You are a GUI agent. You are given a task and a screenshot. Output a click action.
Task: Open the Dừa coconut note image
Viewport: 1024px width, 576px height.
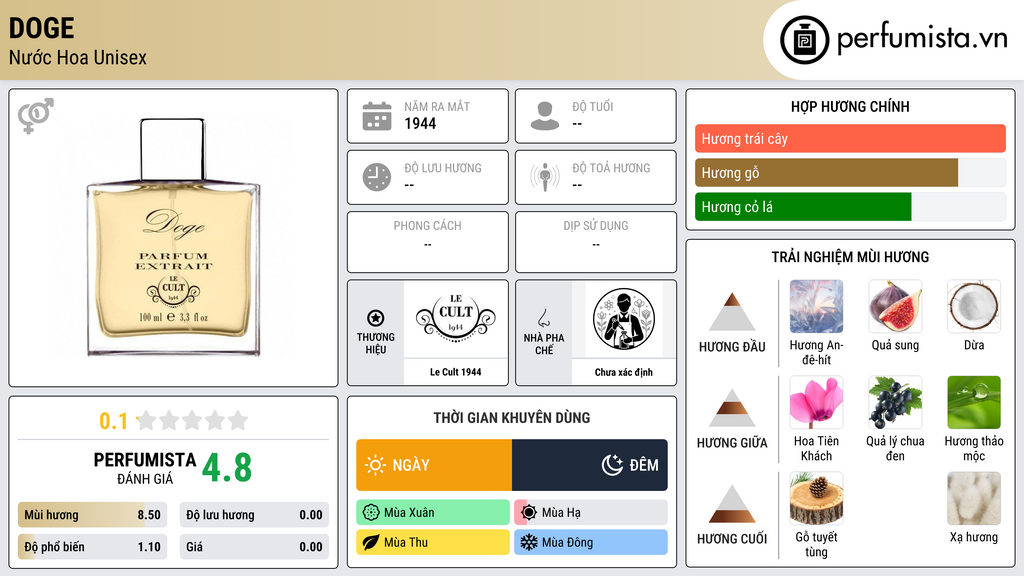click(x=974, y=307)
